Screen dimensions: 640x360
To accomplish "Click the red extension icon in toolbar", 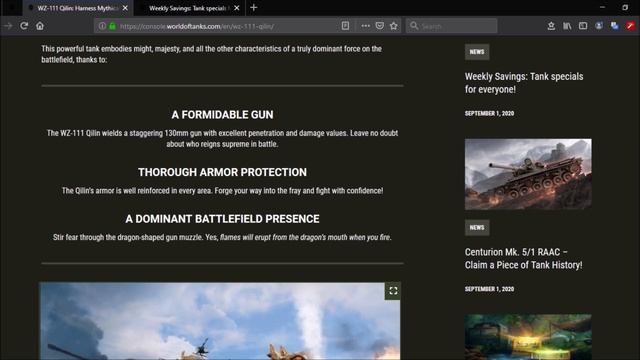I will tap(631, 26).
